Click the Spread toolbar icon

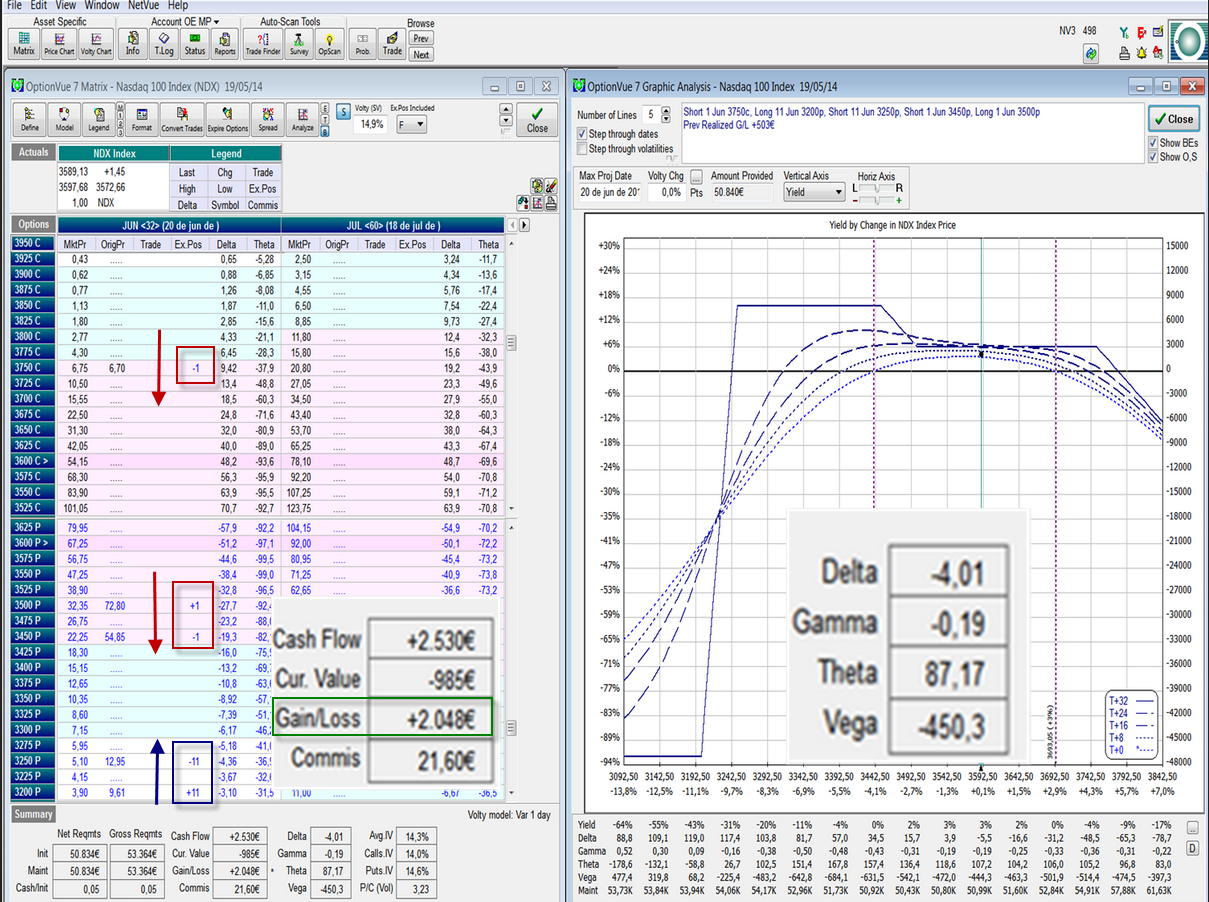pos(267,119)
